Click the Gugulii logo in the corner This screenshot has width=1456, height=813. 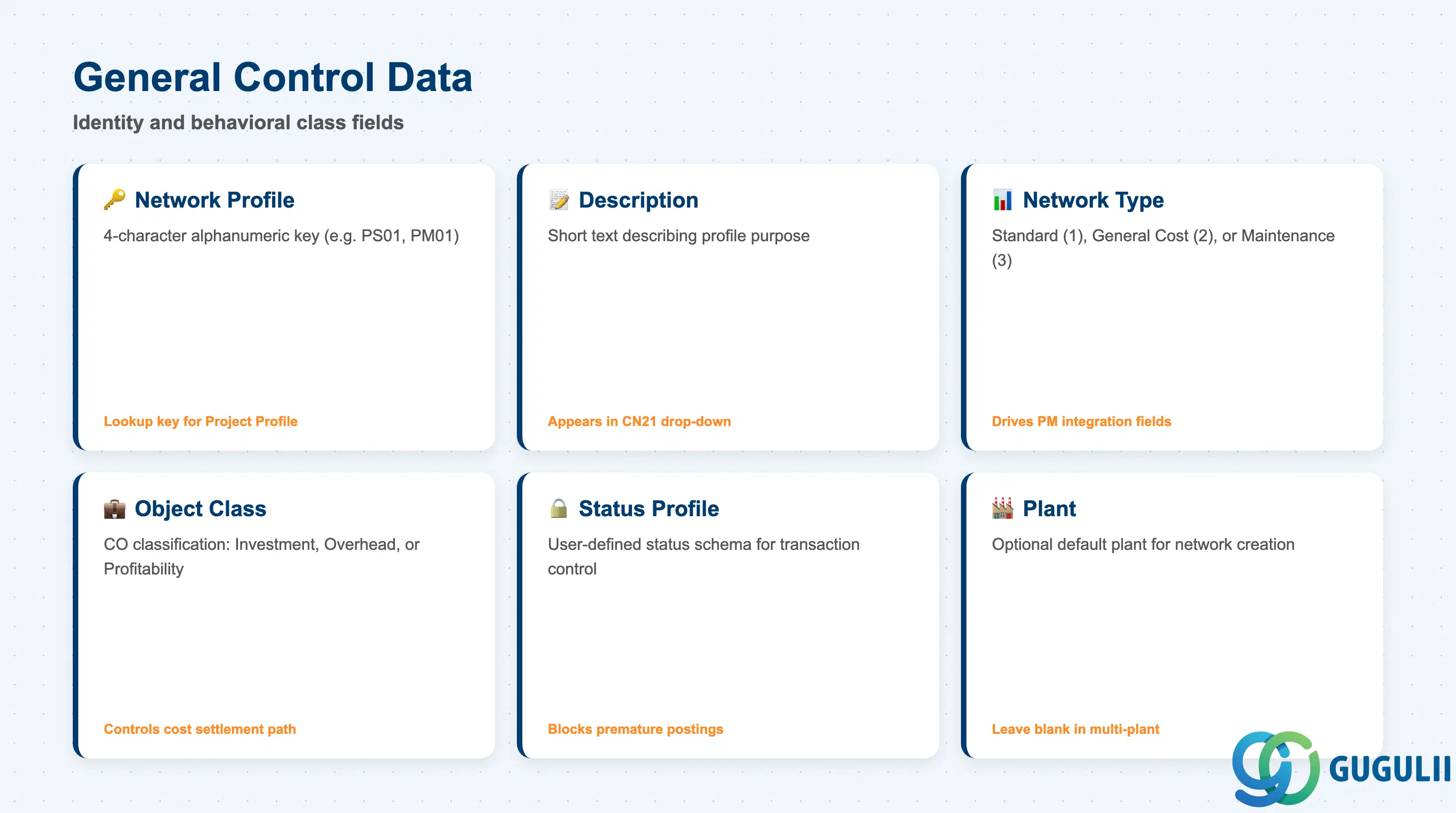coord(1341,768)
